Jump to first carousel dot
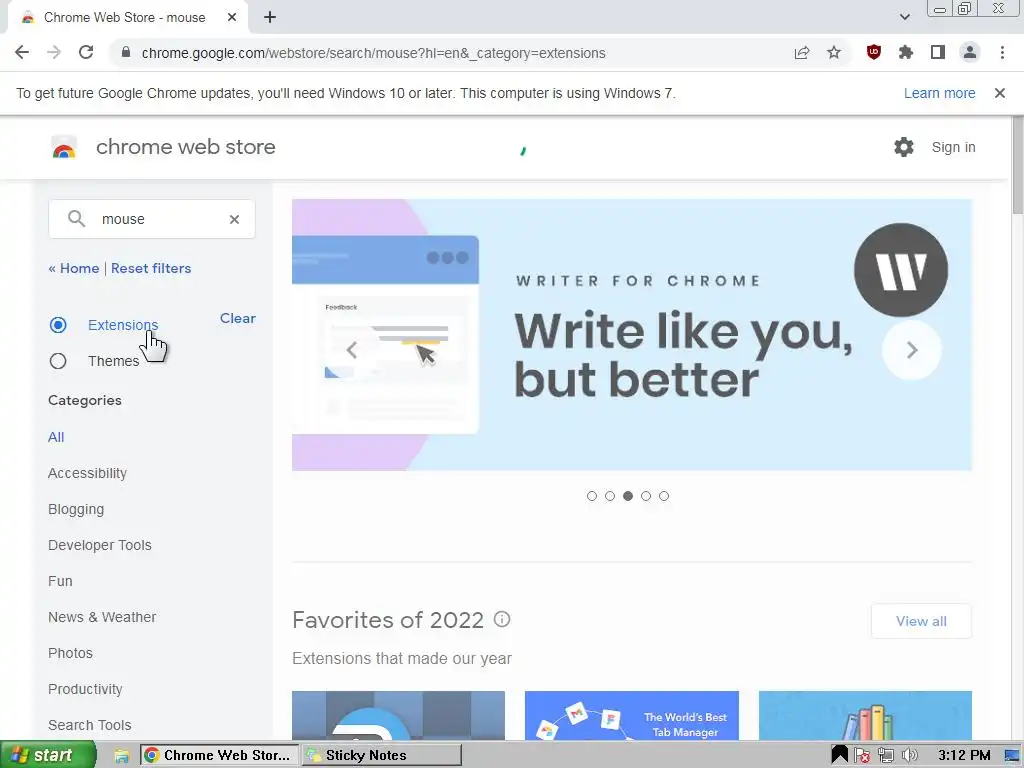This screenshot has height=768, width=1024. (592, 496)
